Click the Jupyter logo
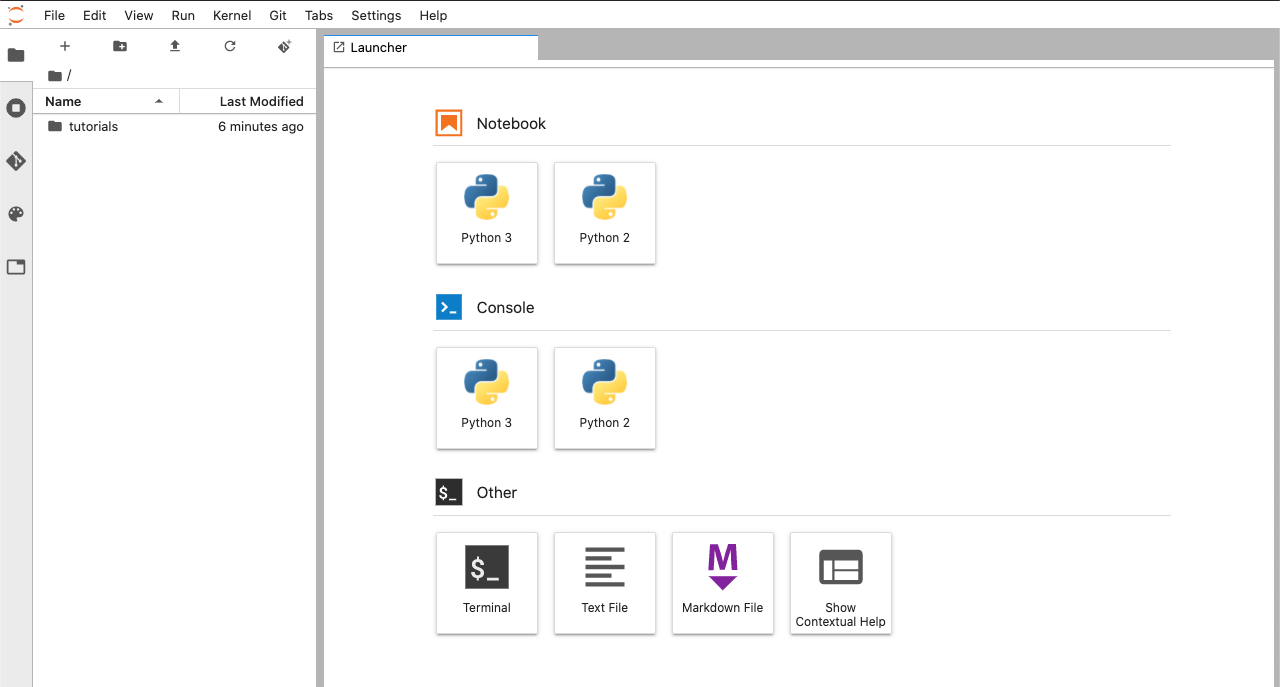 [x=16, y=15]
